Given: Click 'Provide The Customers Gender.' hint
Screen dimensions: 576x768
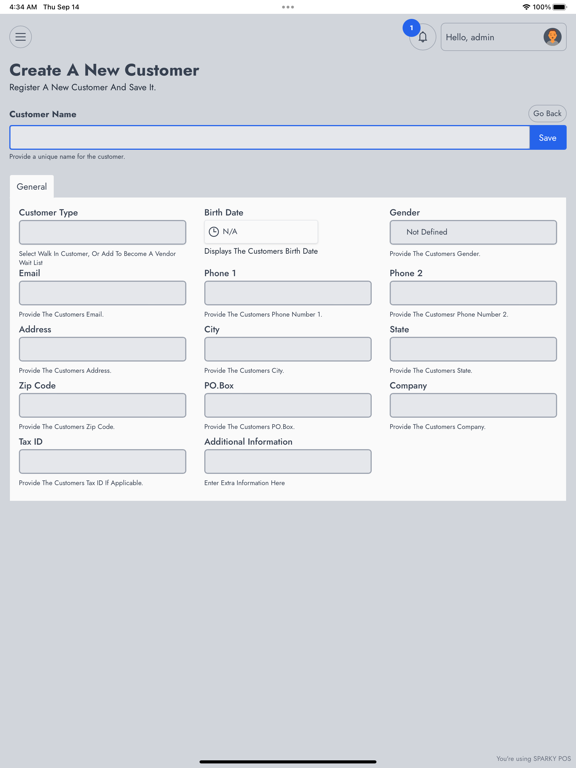Looking at the screenshot, I should point(435,254).
